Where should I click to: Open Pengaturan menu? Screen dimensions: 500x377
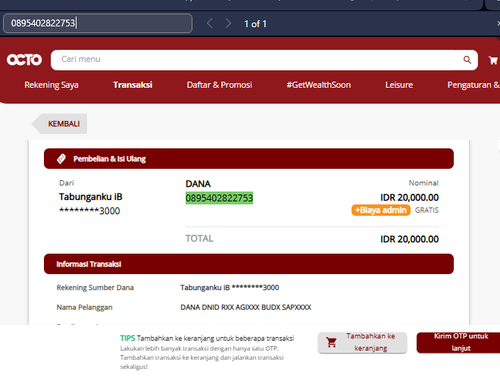(x=473, y=85)
